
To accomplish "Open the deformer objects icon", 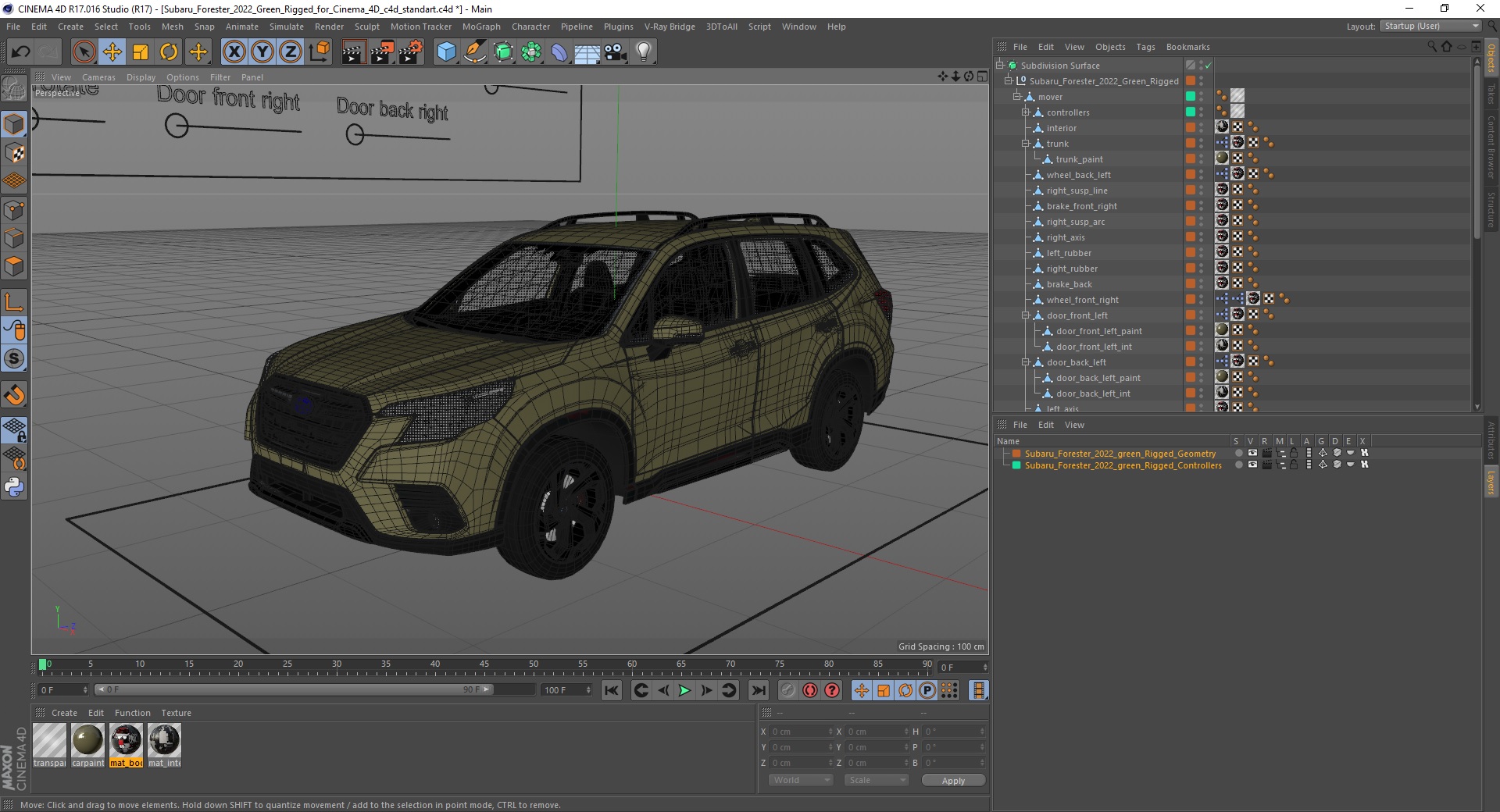I will 559,52.
